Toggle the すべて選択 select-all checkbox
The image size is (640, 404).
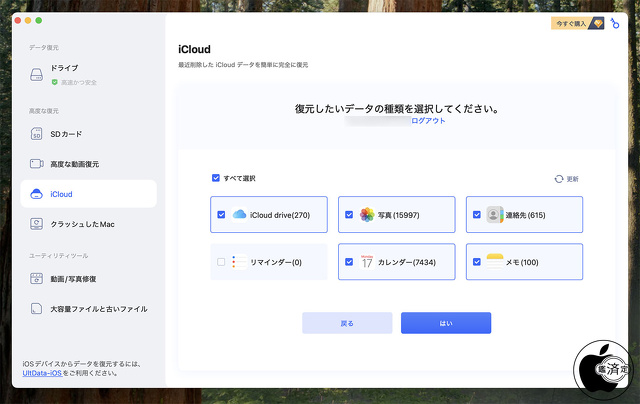[x=216, y=178]
